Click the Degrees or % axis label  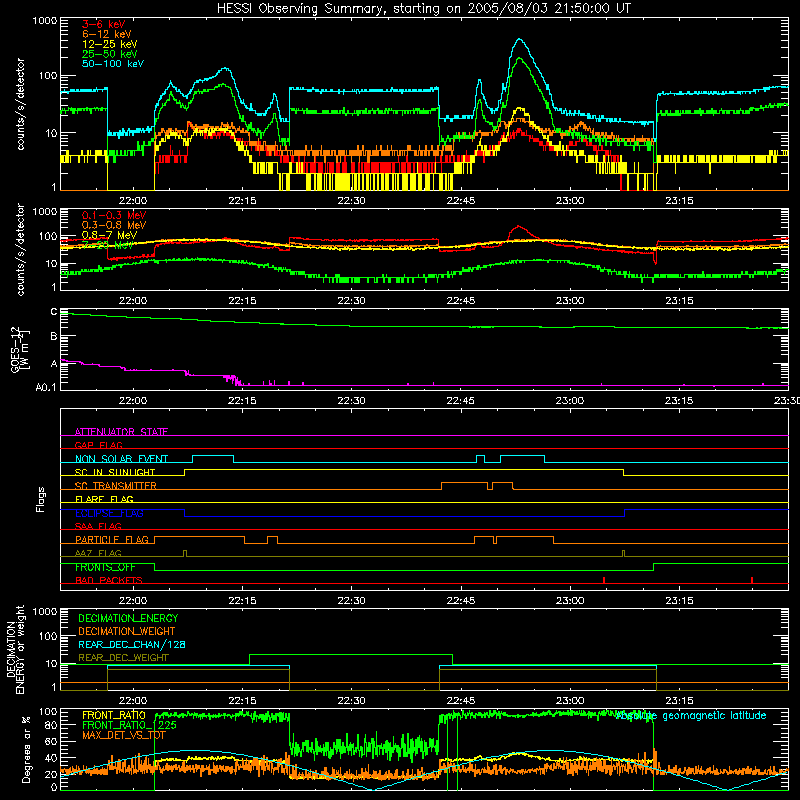26,749
